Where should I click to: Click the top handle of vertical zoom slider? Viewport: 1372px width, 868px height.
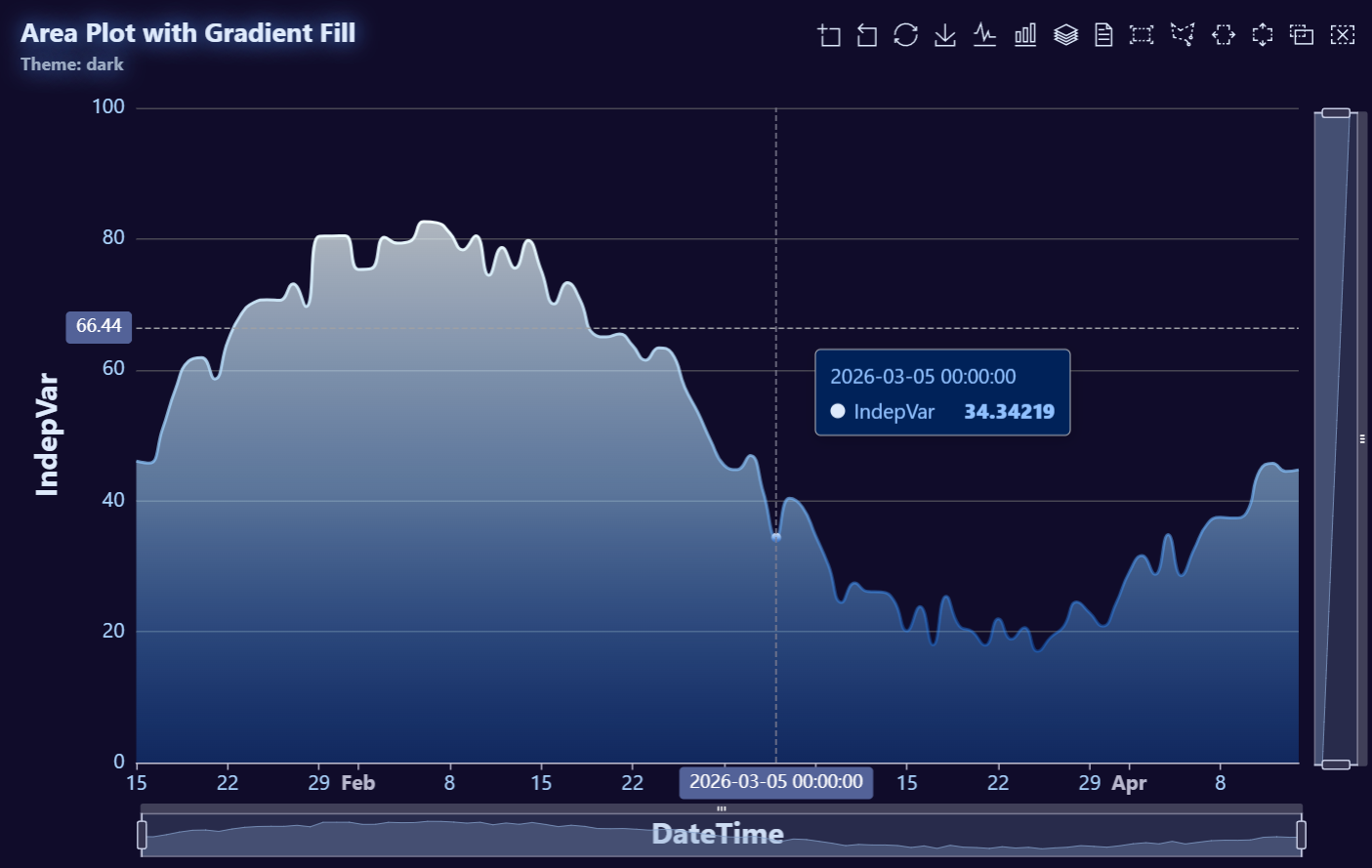pos(1335,114)
